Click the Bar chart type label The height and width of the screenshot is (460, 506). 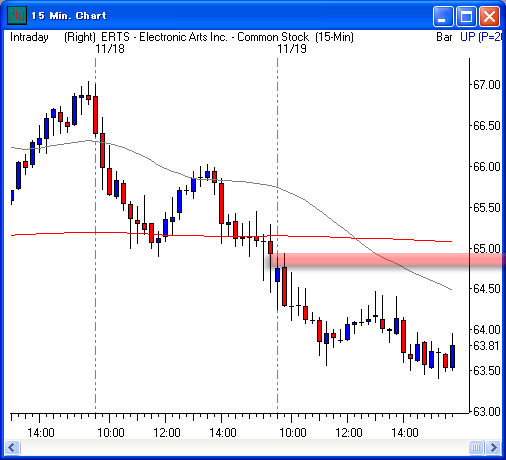[x=444, y=37]
